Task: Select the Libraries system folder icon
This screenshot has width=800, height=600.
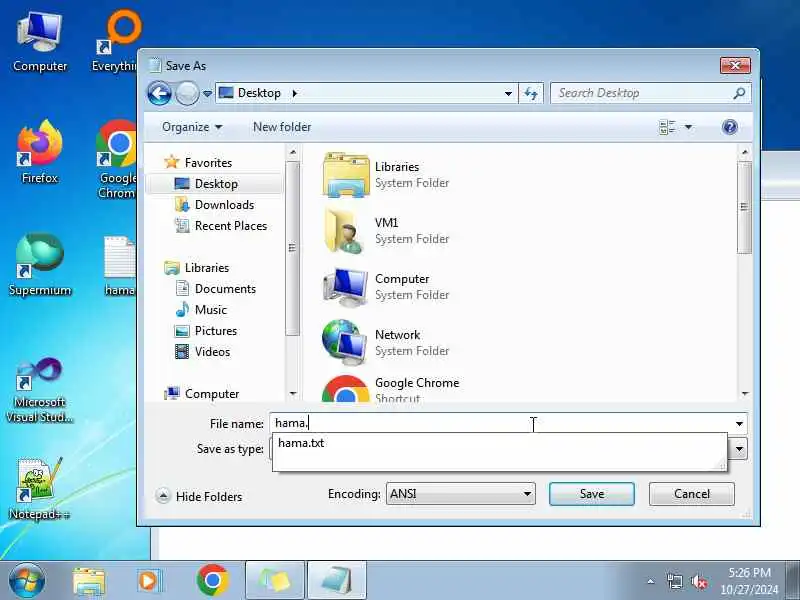Action: pos(346,174)
